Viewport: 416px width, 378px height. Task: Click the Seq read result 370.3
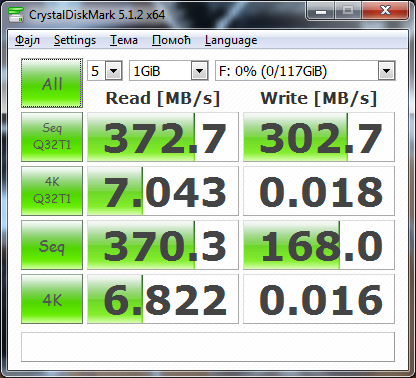(x=163, y=245)
